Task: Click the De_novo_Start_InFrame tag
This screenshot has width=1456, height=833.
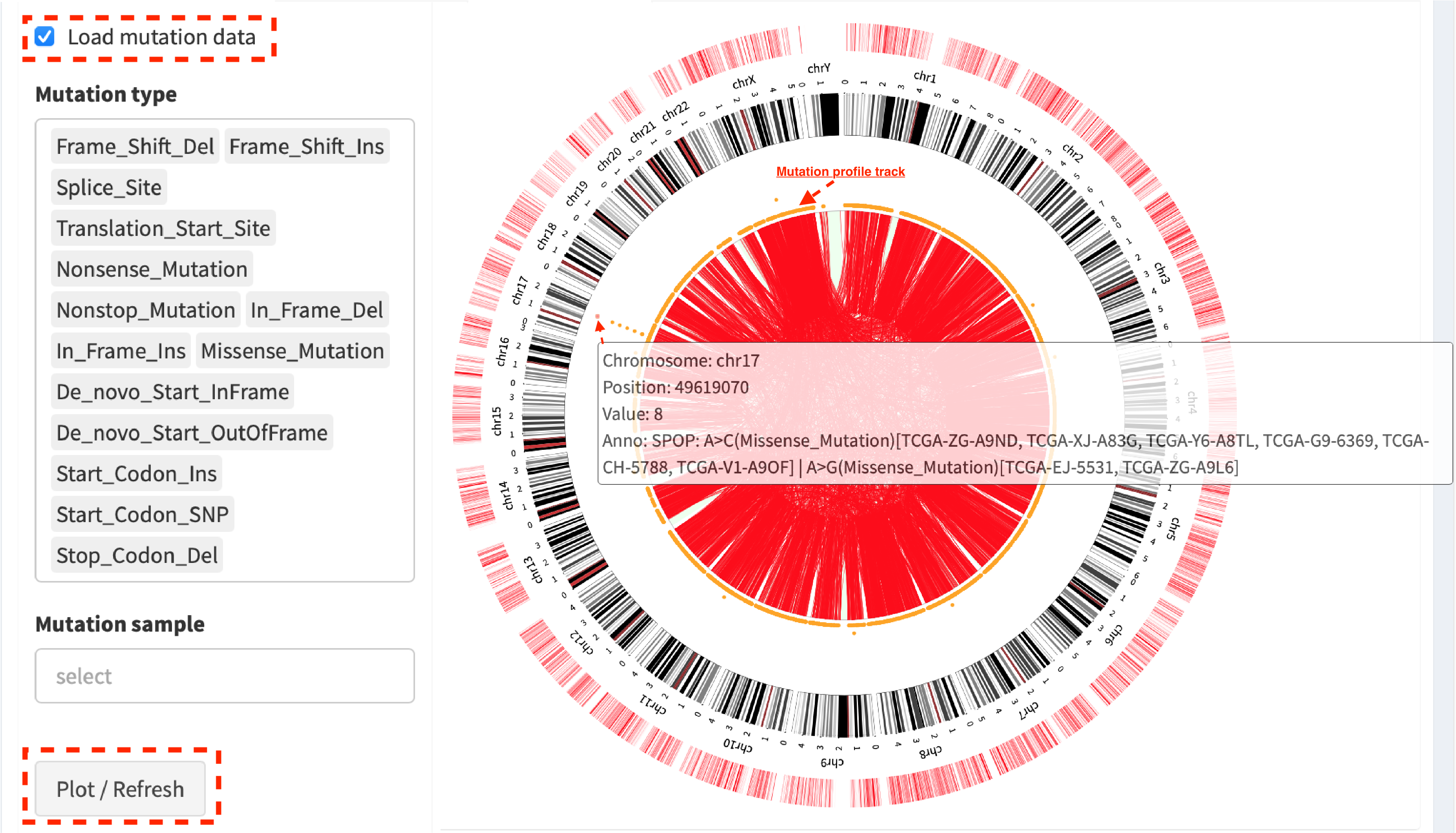Action: tap(172, 392)
